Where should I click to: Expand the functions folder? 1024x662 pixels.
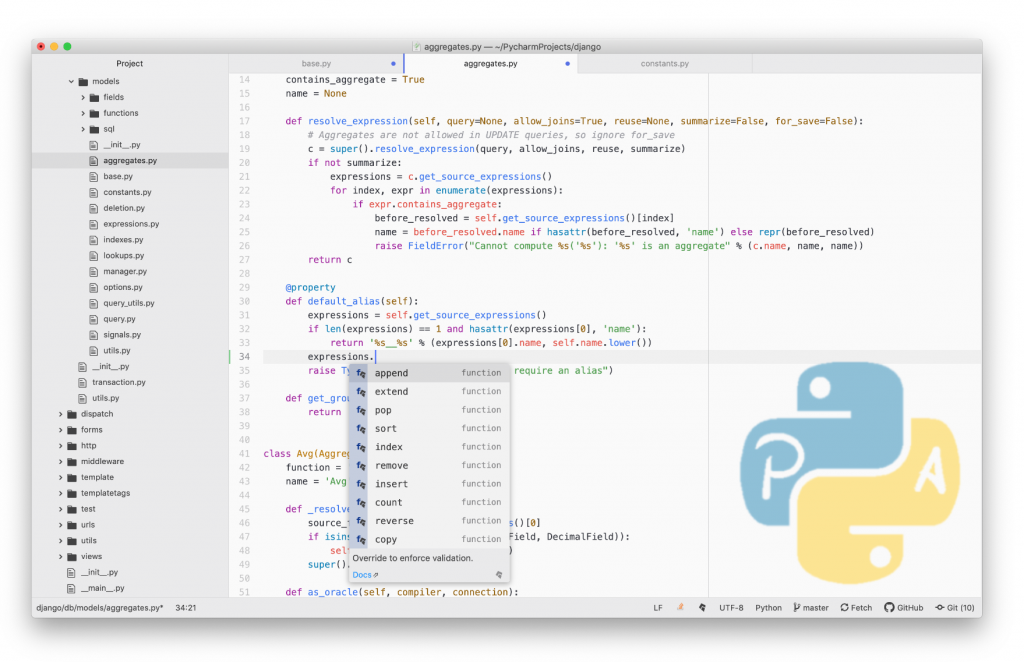(83, 113)
